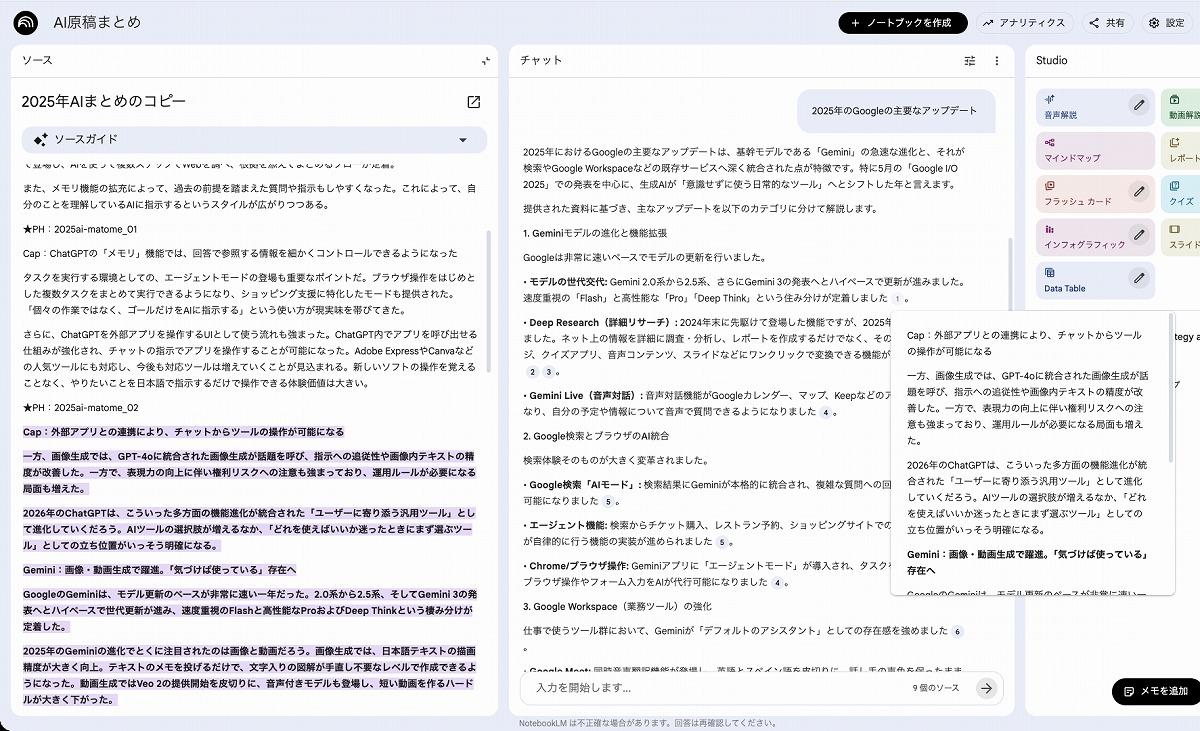Screen dimensions: 1200x731
Task: Click ノートブックを作成 button
Action: point(902,23)
